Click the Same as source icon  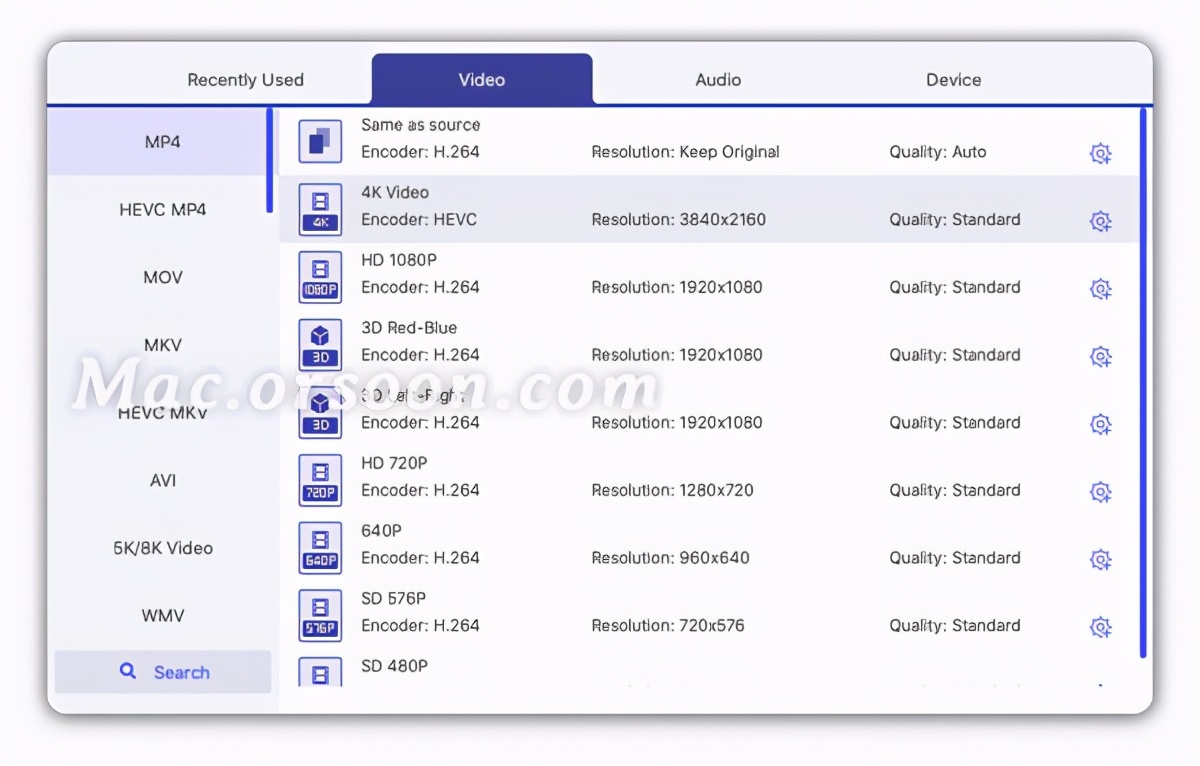click(x=320, y=142)
